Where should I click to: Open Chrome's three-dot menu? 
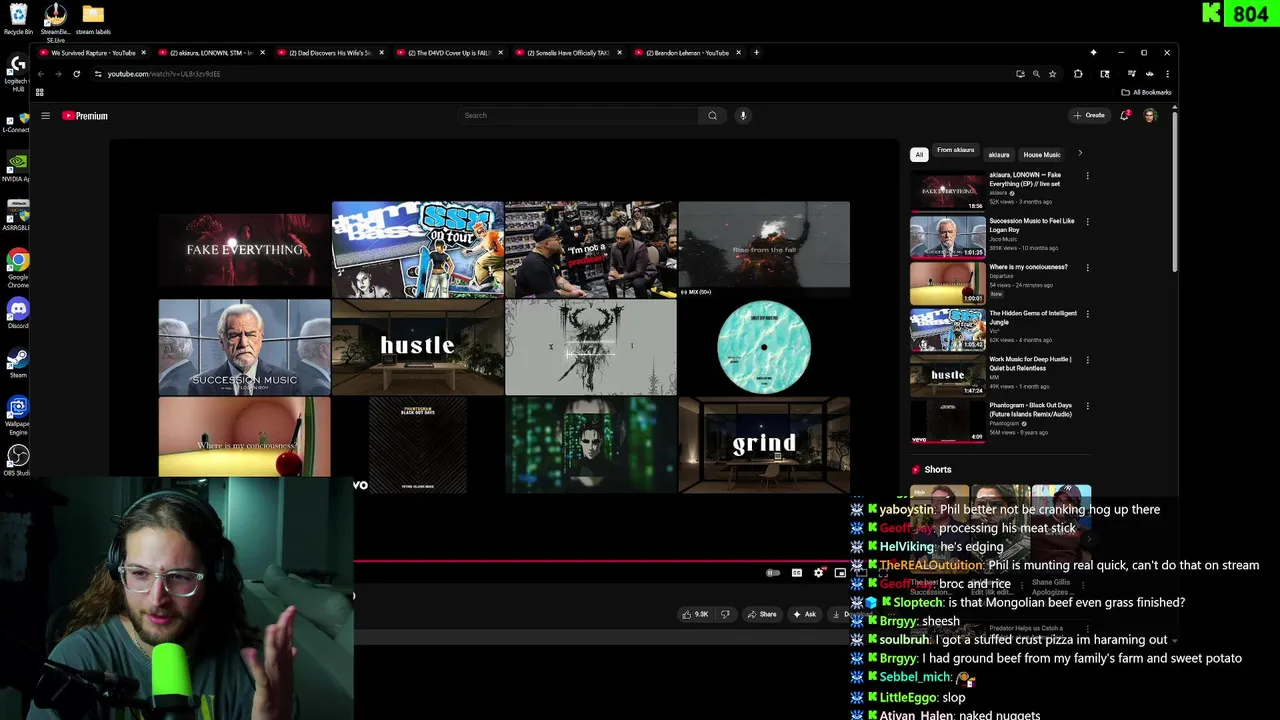(1167, 74)
